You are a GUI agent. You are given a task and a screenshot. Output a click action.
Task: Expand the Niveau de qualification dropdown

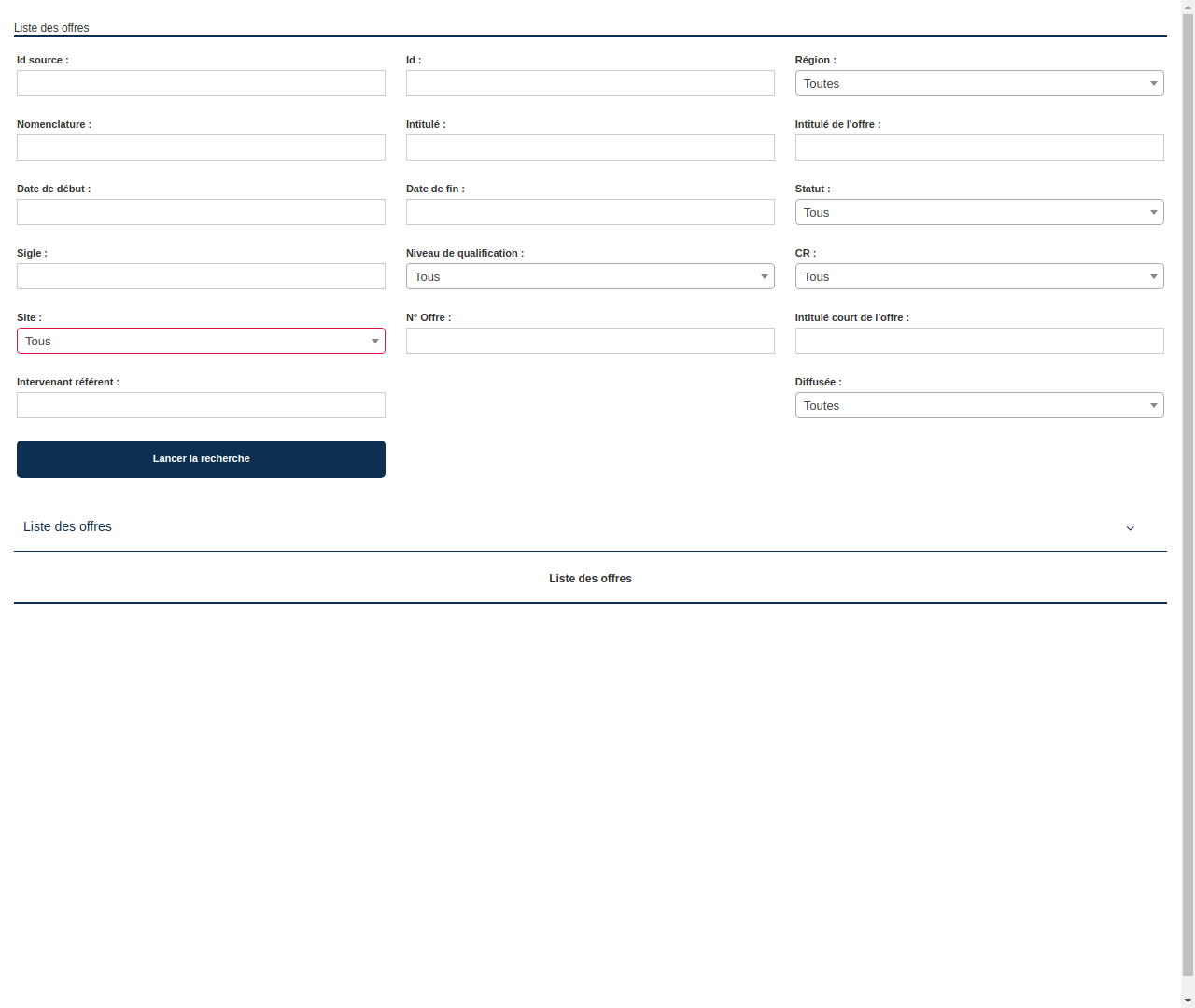[x=590, y=276]
